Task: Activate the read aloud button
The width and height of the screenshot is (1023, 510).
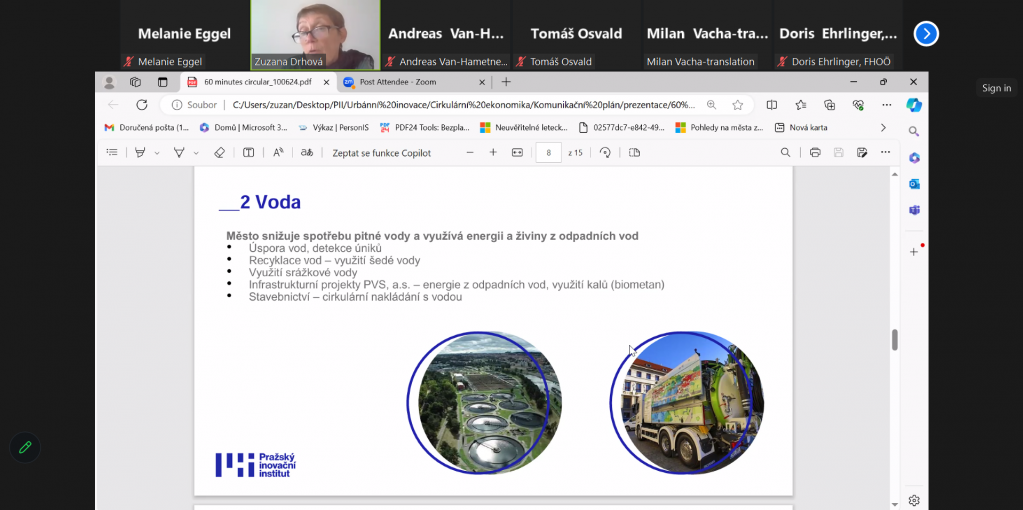Action: [x=278, y=153]
